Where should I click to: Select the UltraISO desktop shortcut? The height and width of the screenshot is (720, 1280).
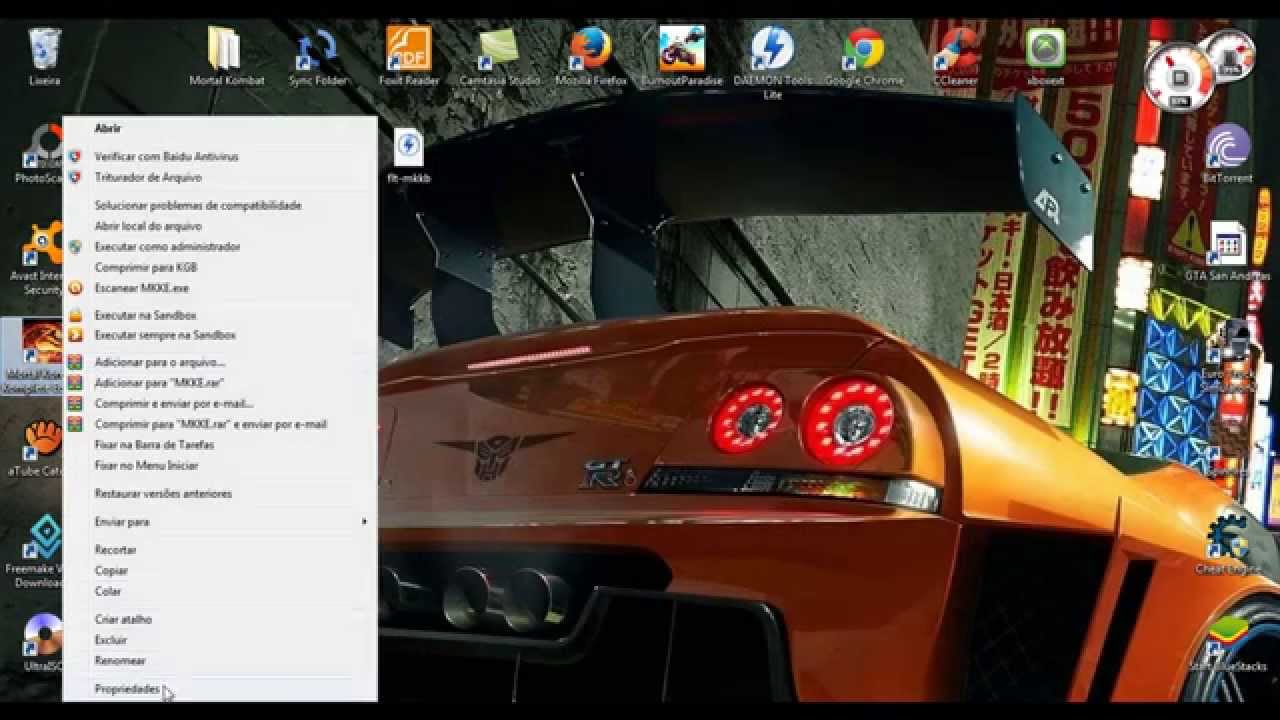(x=43, y=642)
